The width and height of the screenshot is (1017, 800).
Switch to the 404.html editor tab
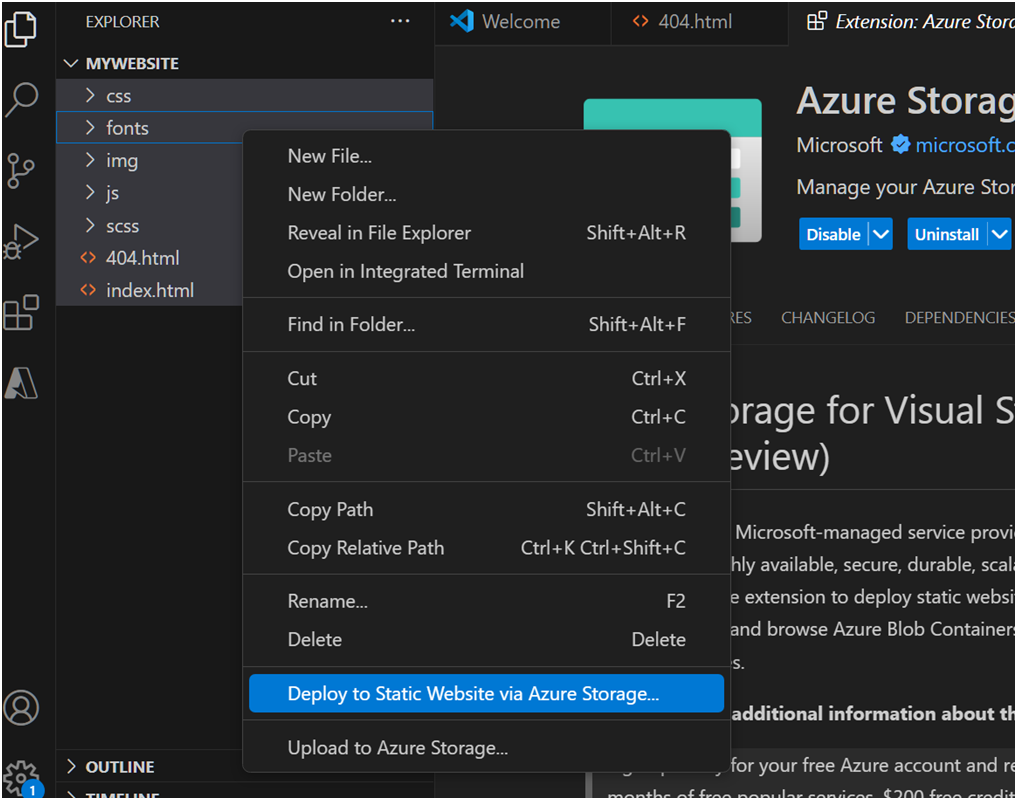click(699, 22)
